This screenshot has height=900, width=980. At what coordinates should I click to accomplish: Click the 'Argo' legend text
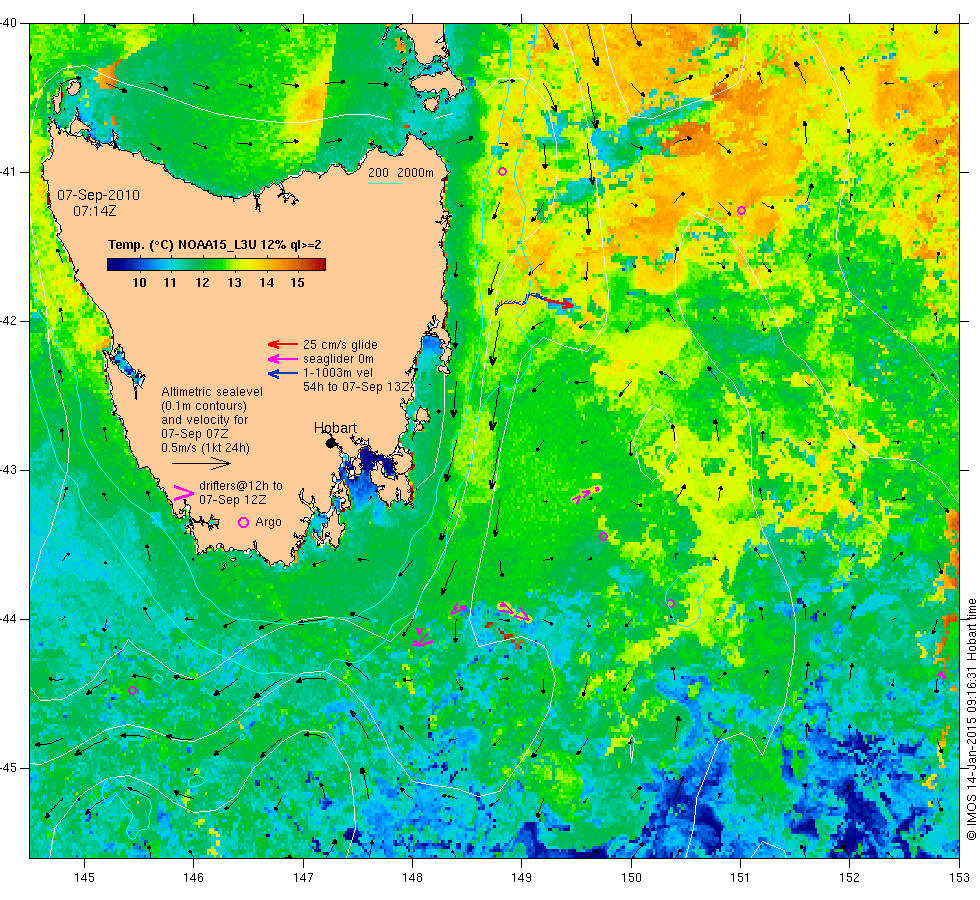pyautogui.click(x=268, y=522)
